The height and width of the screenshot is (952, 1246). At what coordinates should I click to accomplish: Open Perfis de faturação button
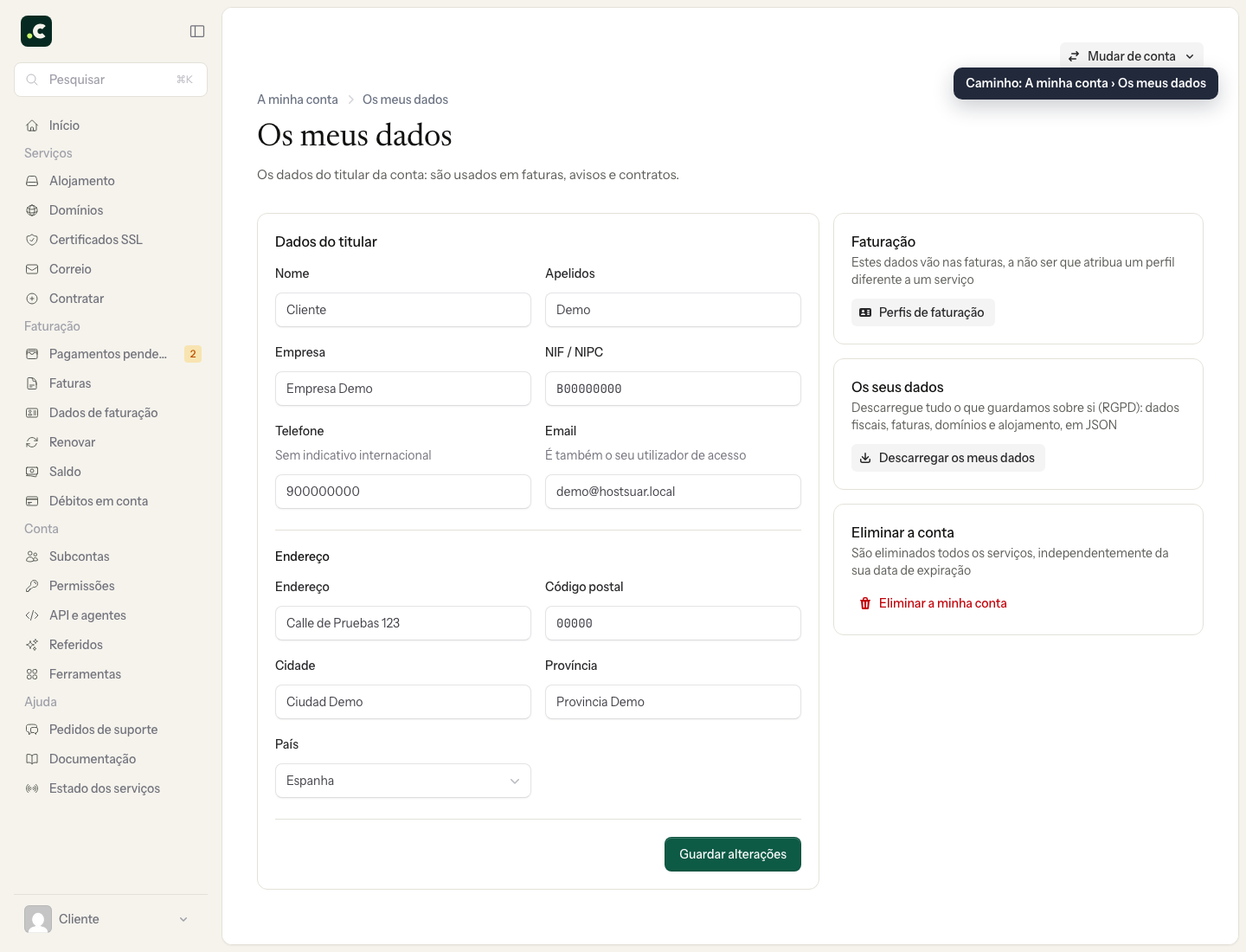[922, 312]
